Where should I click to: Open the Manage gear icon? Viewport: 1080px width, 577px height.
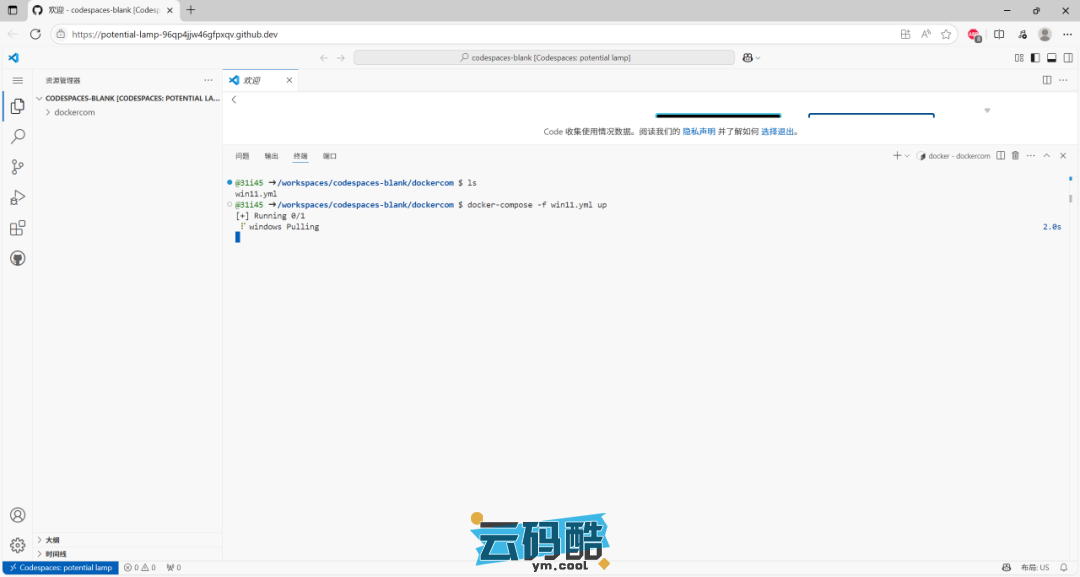tap(17, 545)
